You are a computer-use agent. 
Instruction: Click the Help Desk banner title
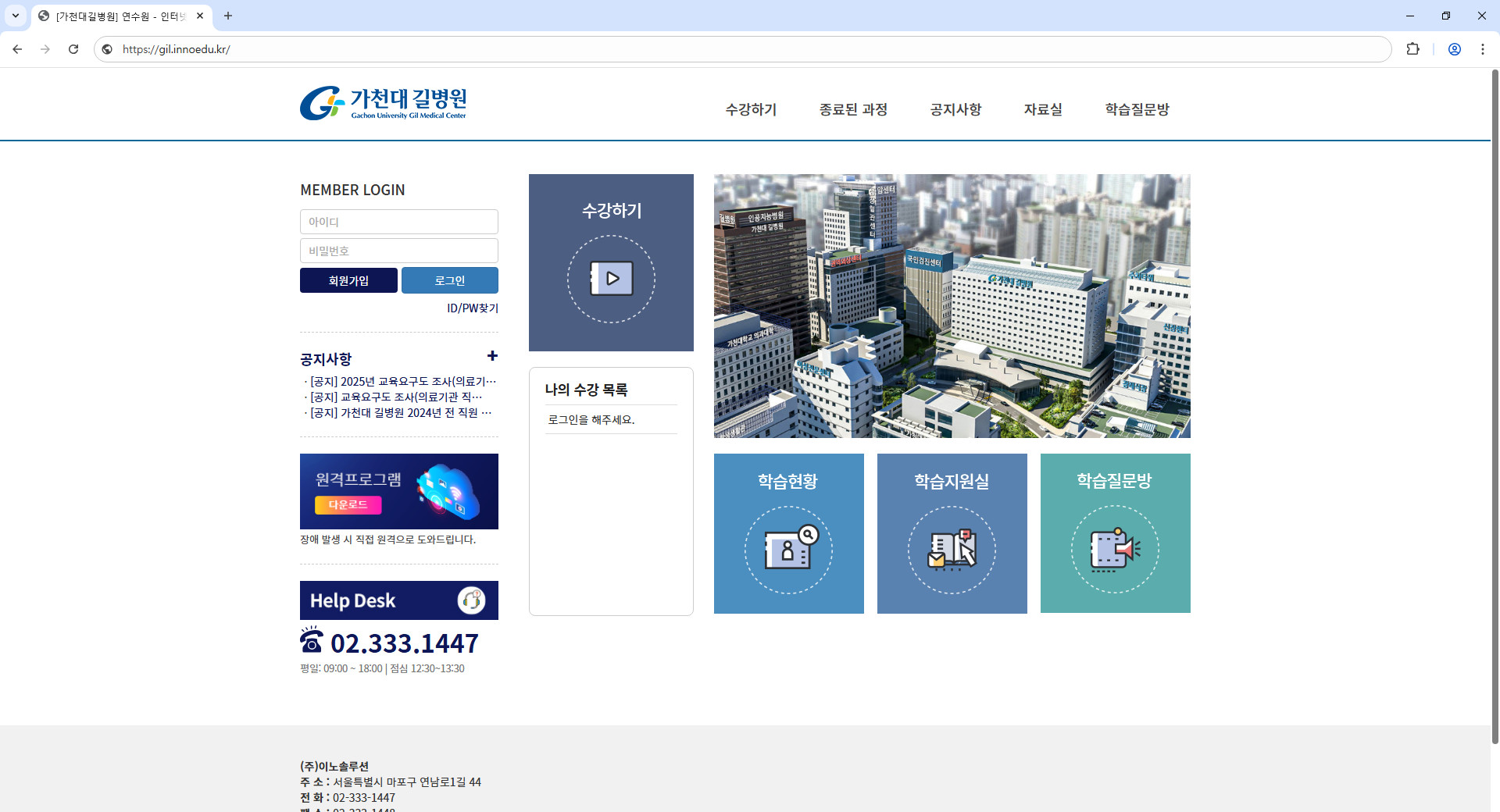point(353,600)
